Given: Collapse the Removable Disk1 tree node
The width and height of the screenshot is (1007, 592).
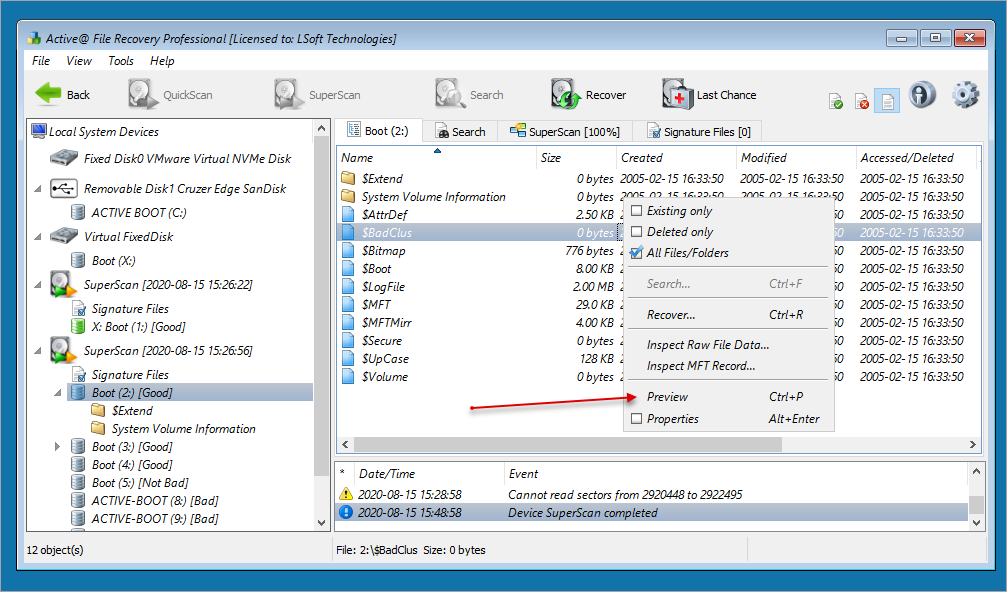Looking at the screenshot, I should pyautogui.click(x=38, y=189).
